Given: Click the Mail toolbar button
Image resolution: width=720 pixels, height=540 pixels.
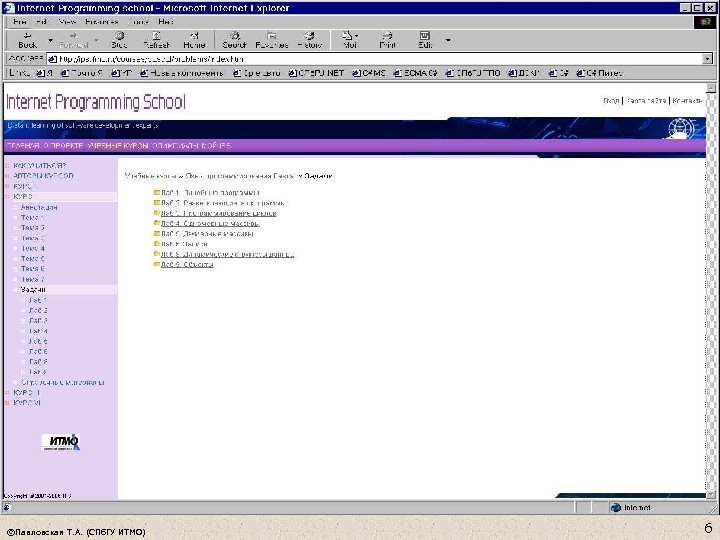Looking at the screenshot, I should pos(350,40).
